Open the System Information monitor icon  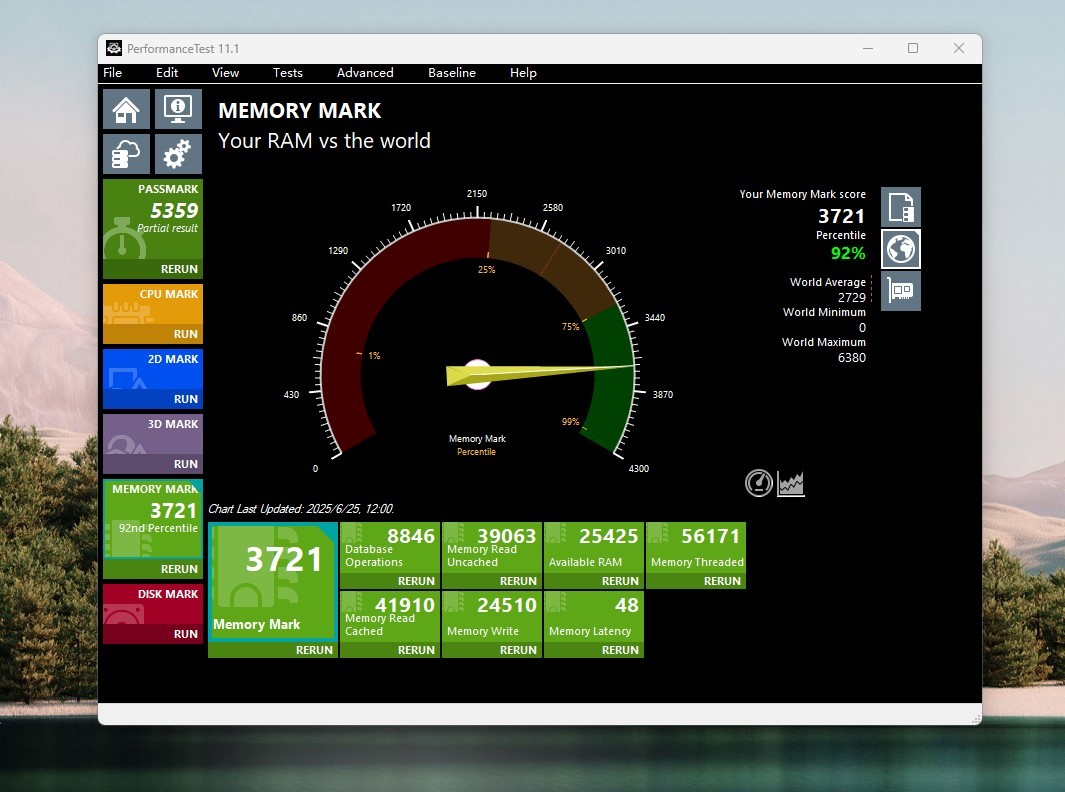tap(178, 109)
